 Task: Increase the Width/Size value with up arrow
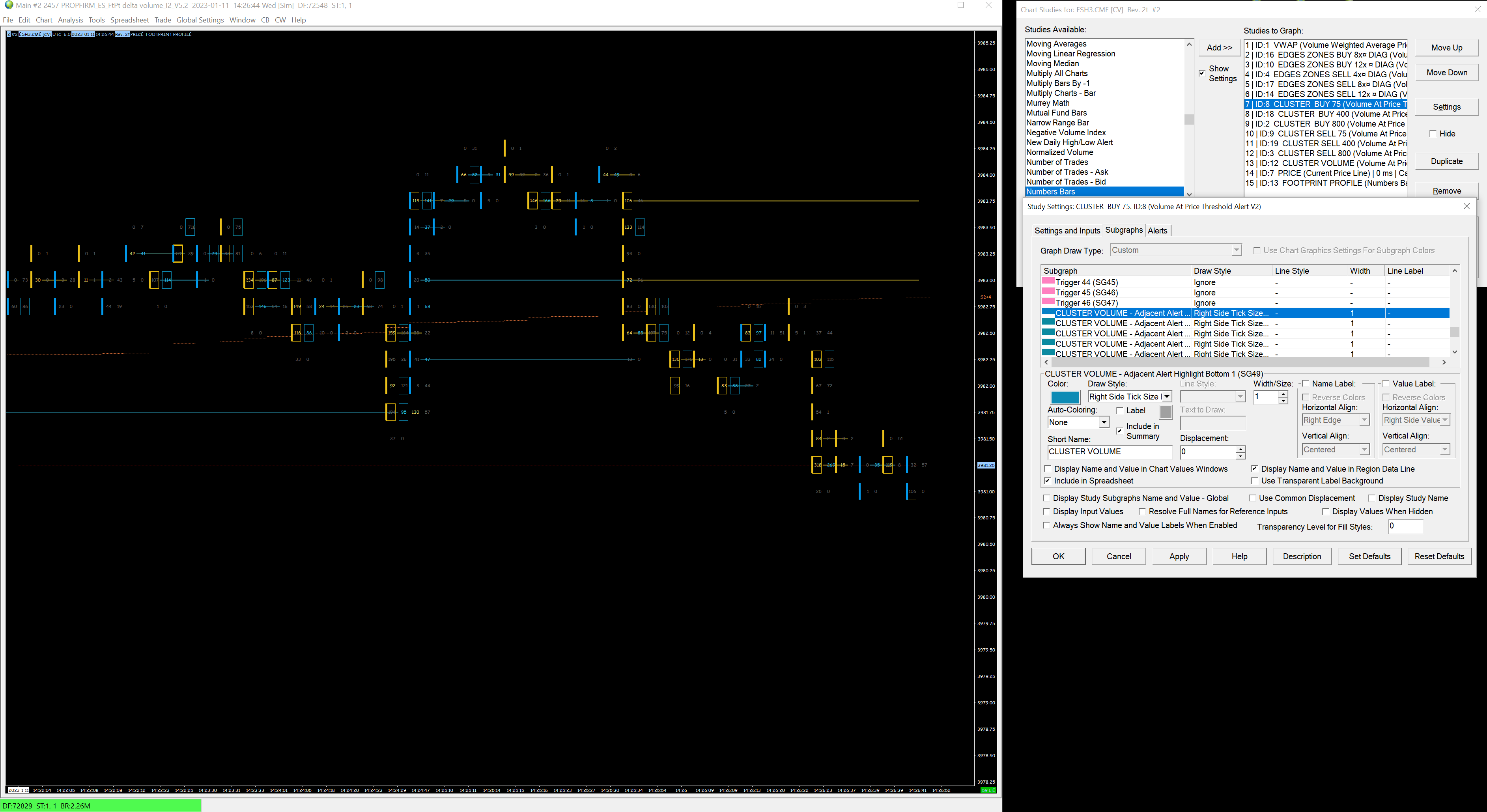click(x=1283, y=394)
